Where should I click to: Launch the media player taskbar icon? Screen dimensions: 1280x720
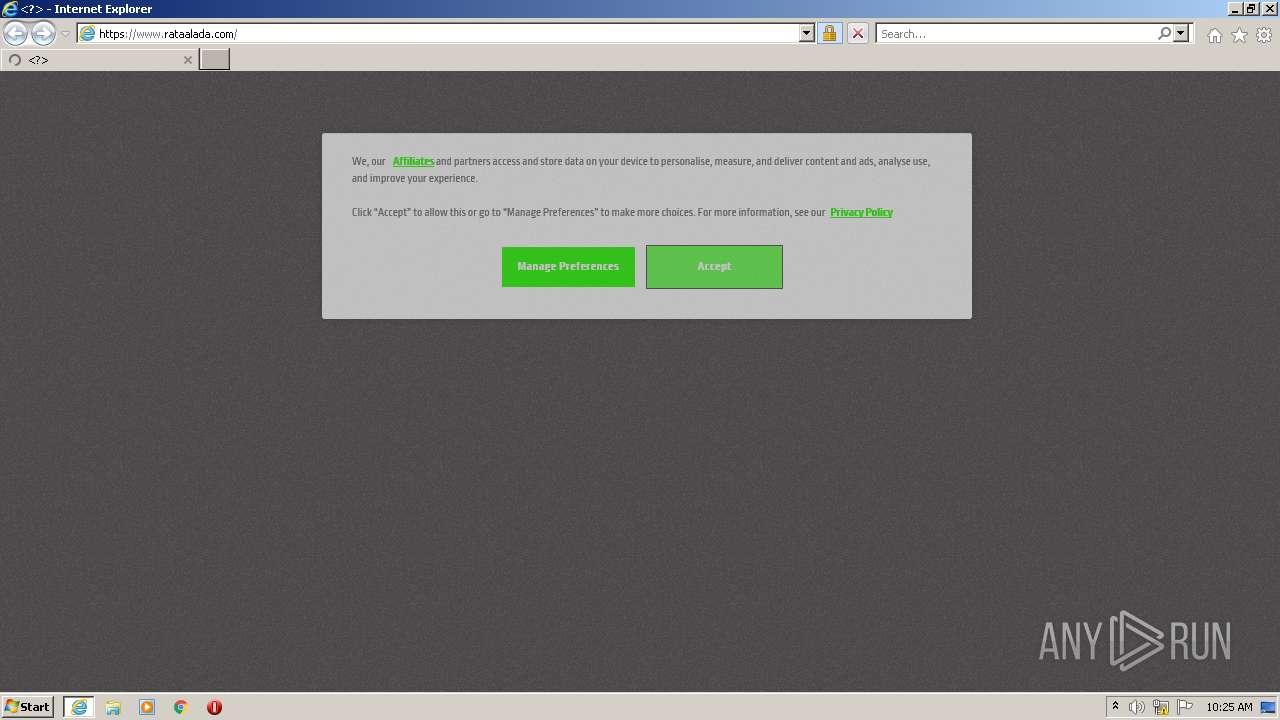point(147,707)
